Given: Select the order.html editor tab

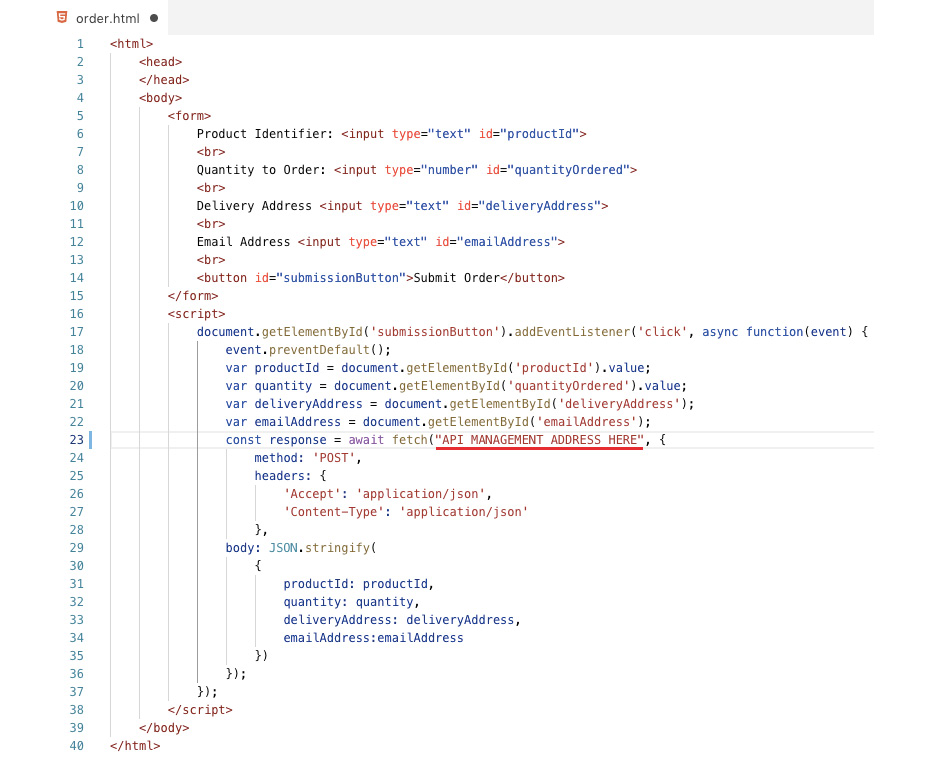Looking at the screenshot, I should pos(108,18).
